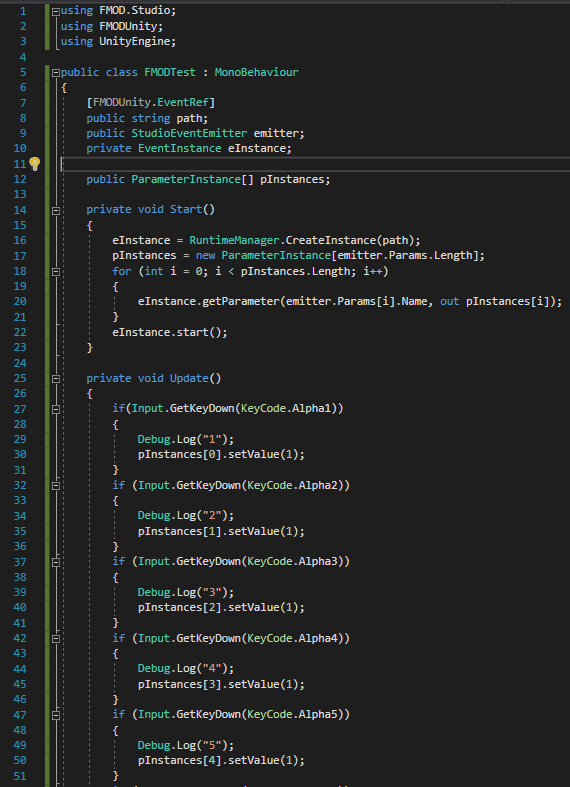Image resolution: width=570 pixels, height=787 pixels.
Task: Click the EventRef attribute text
Action: coord(183,103)
